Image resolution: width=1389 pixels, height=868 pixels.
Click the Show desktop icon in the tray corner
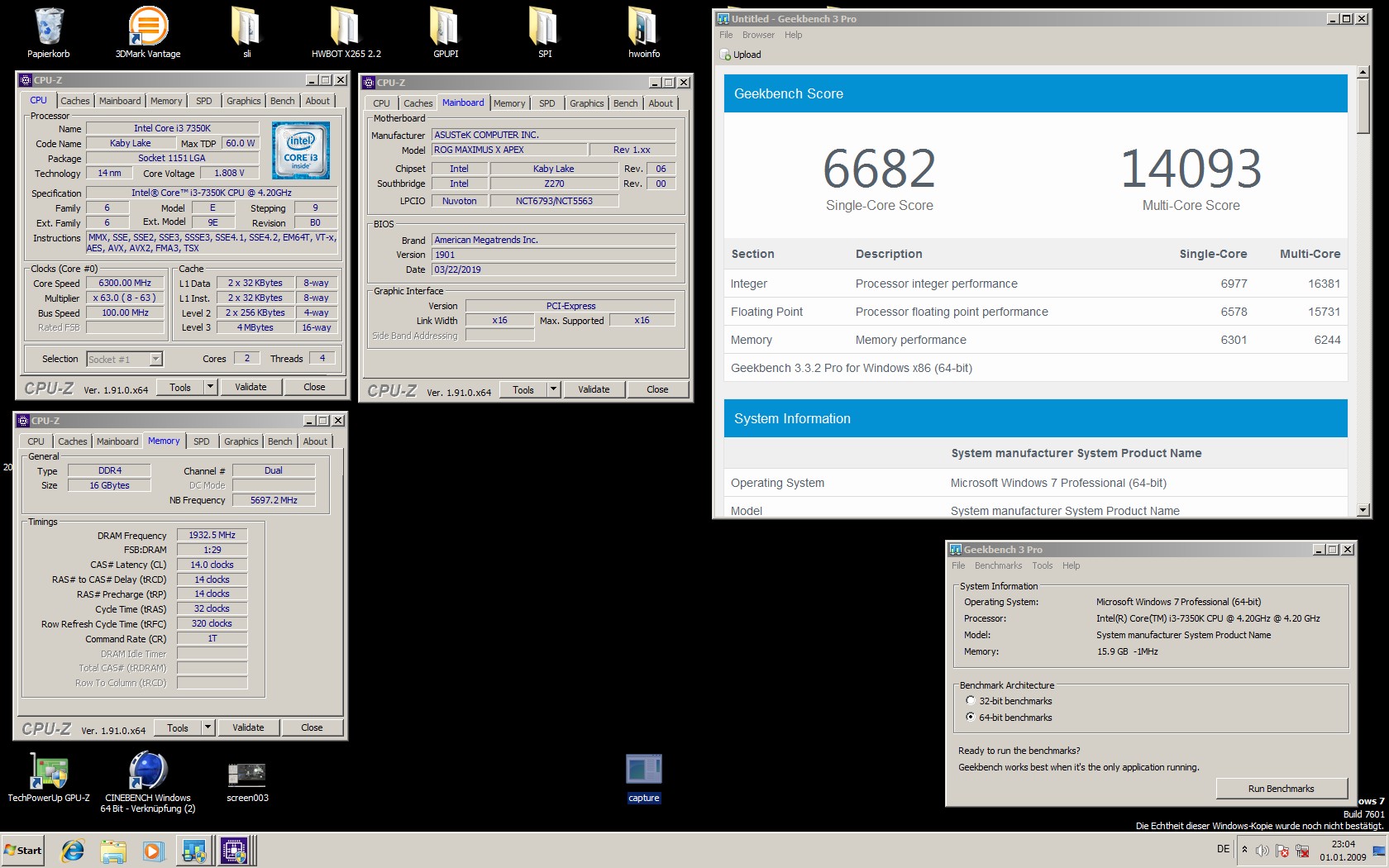coord(1379,851)
